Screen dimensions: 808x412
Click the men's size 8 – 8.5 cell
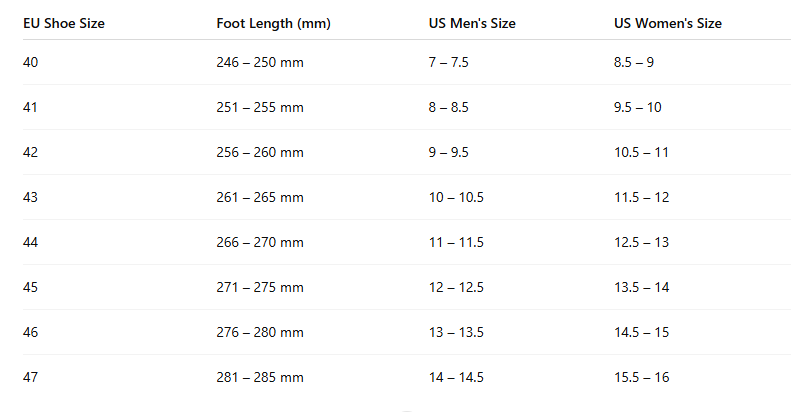pyautogui.click(x=449, y=107)
